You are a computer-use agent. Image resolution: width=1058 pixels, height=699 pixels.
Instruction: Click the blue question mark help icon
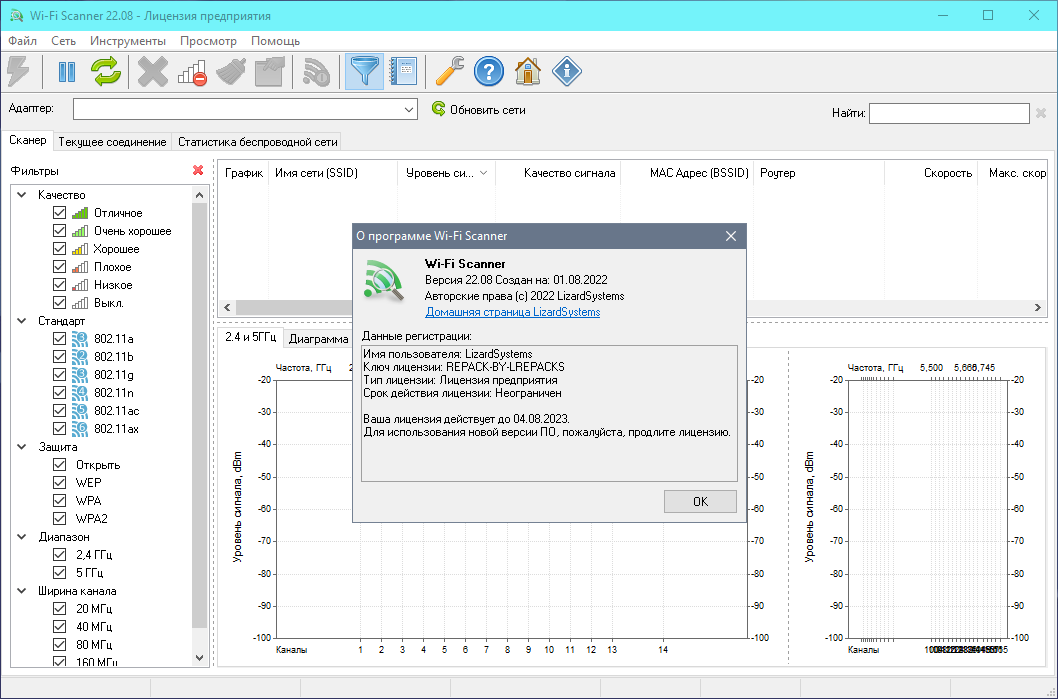[x=488, y=71]
